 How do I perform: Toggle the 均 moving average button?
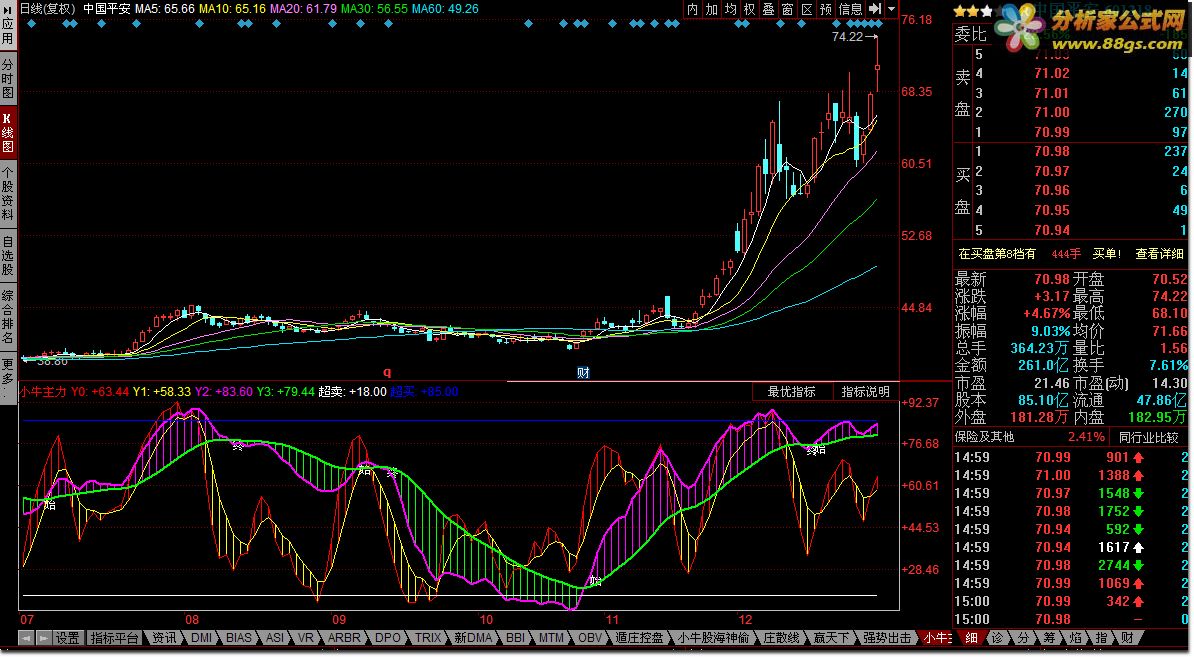point(730,9)
